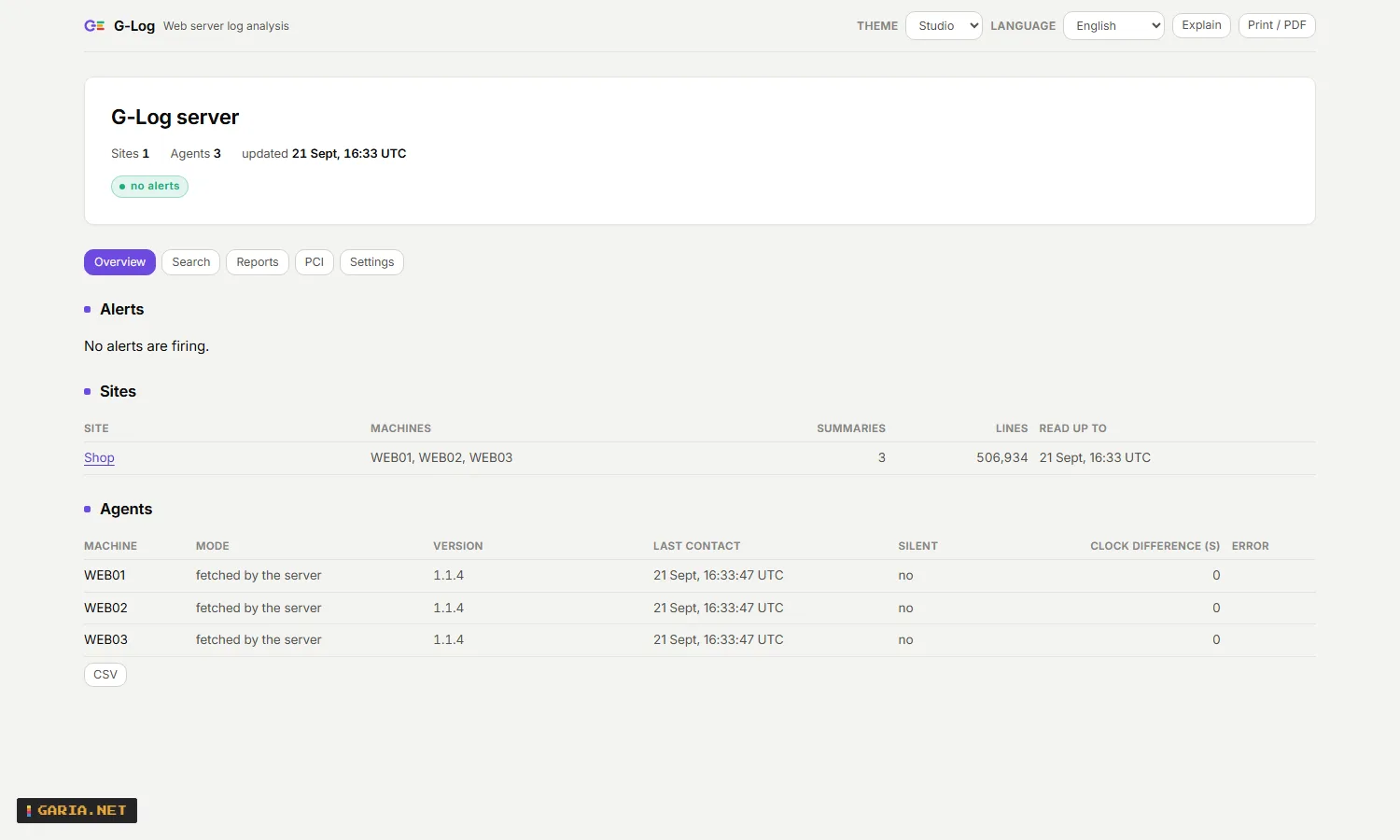Click the LAST CONTACT column header
The image size is (1400, 840).
(696, 546)
